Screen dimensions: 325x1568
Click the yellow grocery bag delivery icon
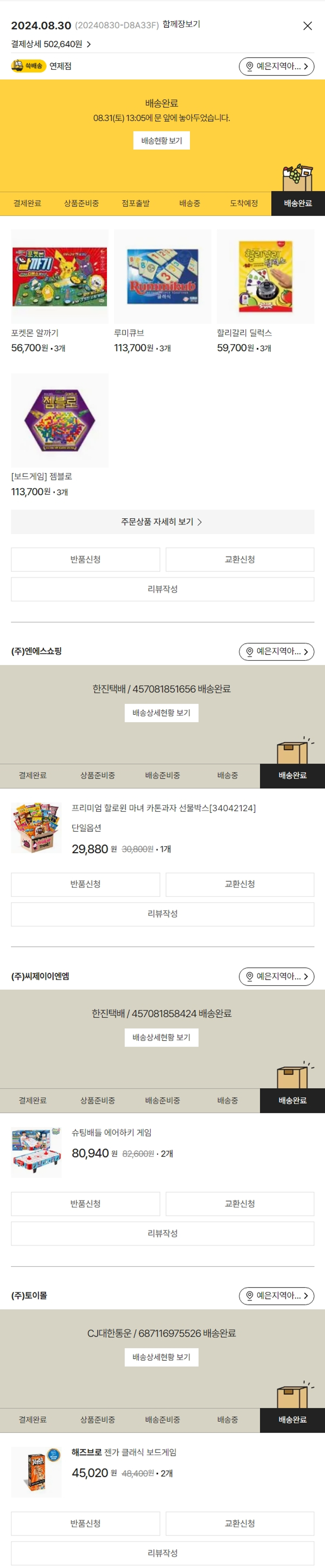point(297,178)
